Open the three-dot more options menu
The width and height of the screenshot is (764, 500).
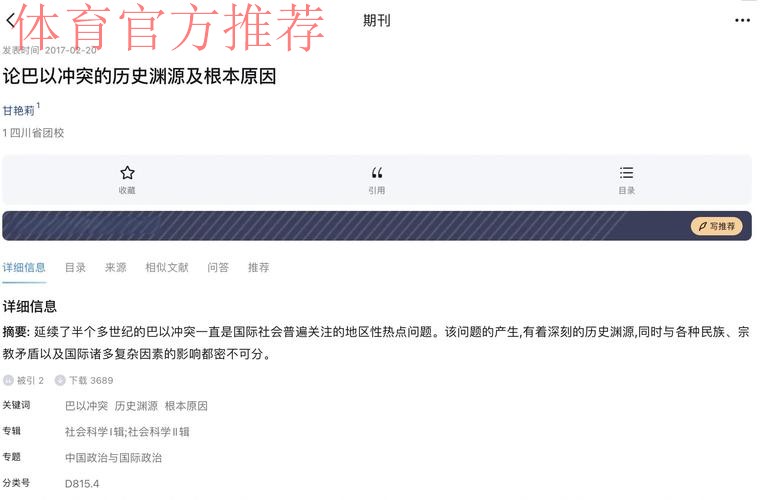pyautogui.click(x=742, y=20)
